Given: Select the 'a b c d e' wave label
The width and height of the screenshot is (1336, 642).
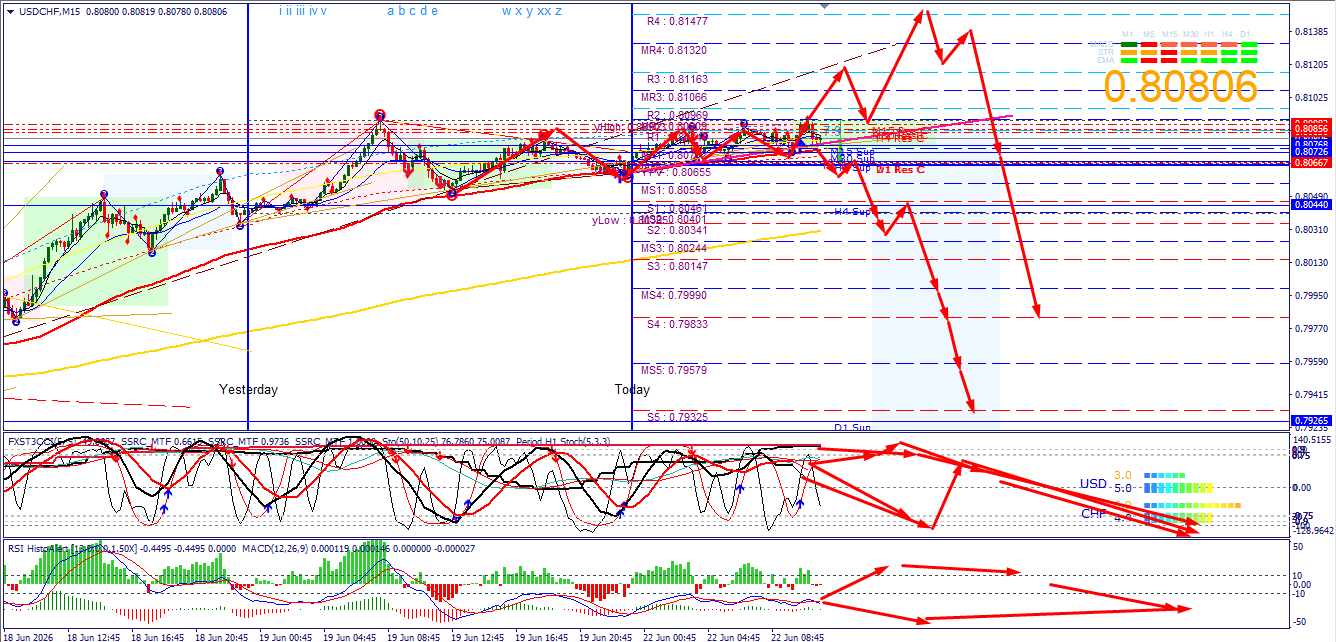Looking at the screenshot, I should [x=412, y=11].
